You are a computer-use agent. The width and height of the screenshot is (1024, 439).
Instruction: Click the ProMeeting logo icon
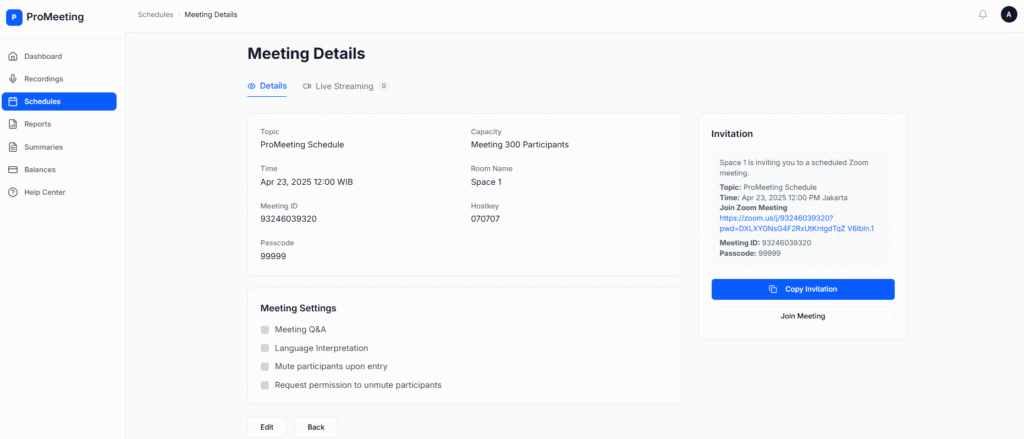click(x=14, y=17)
